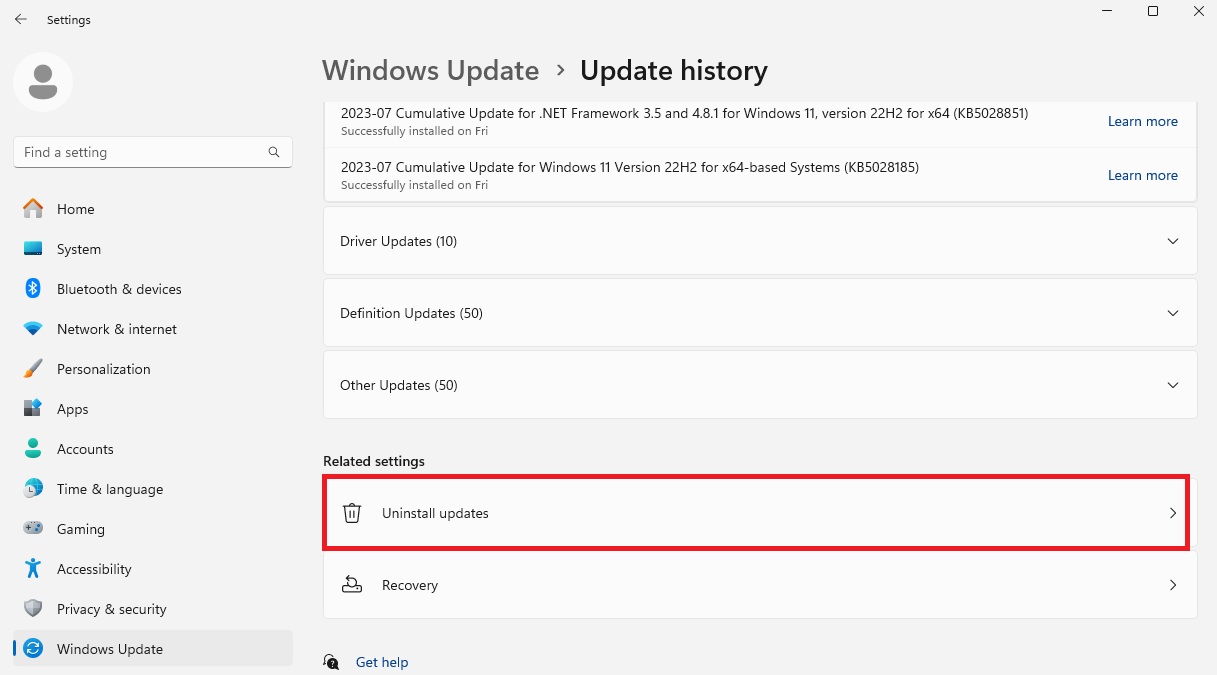Open Home settings page

[x=76, y=209]
